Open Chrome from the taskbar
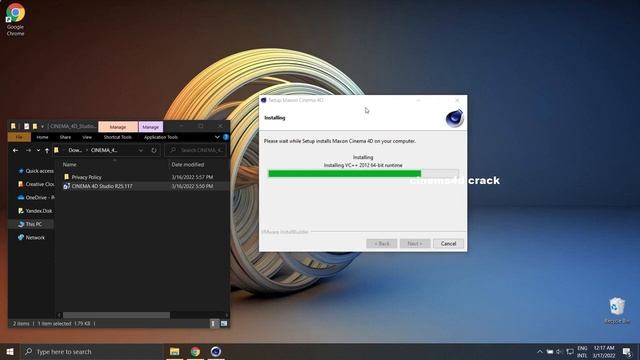The width and height of the screenshot is (640, 360). tap(196, 351)
